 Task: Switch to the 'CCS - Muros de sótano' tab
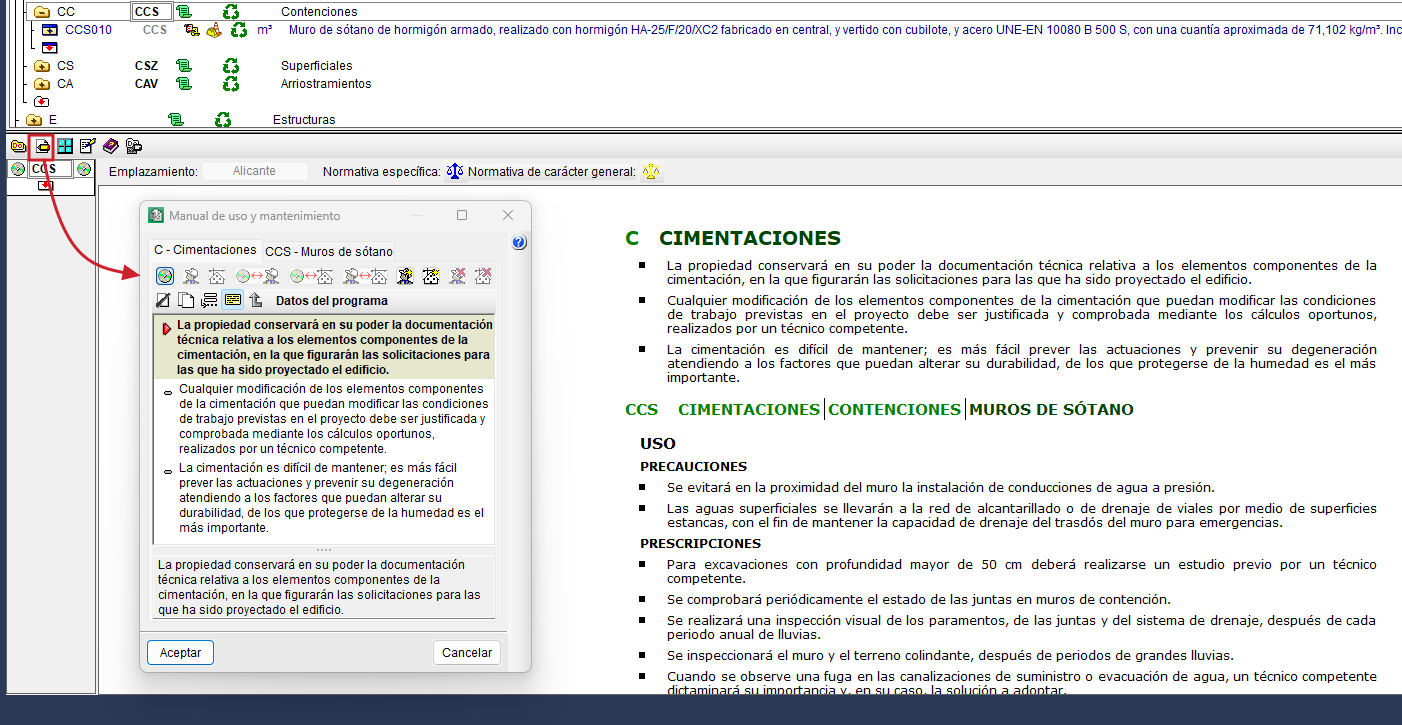(329, 251)
